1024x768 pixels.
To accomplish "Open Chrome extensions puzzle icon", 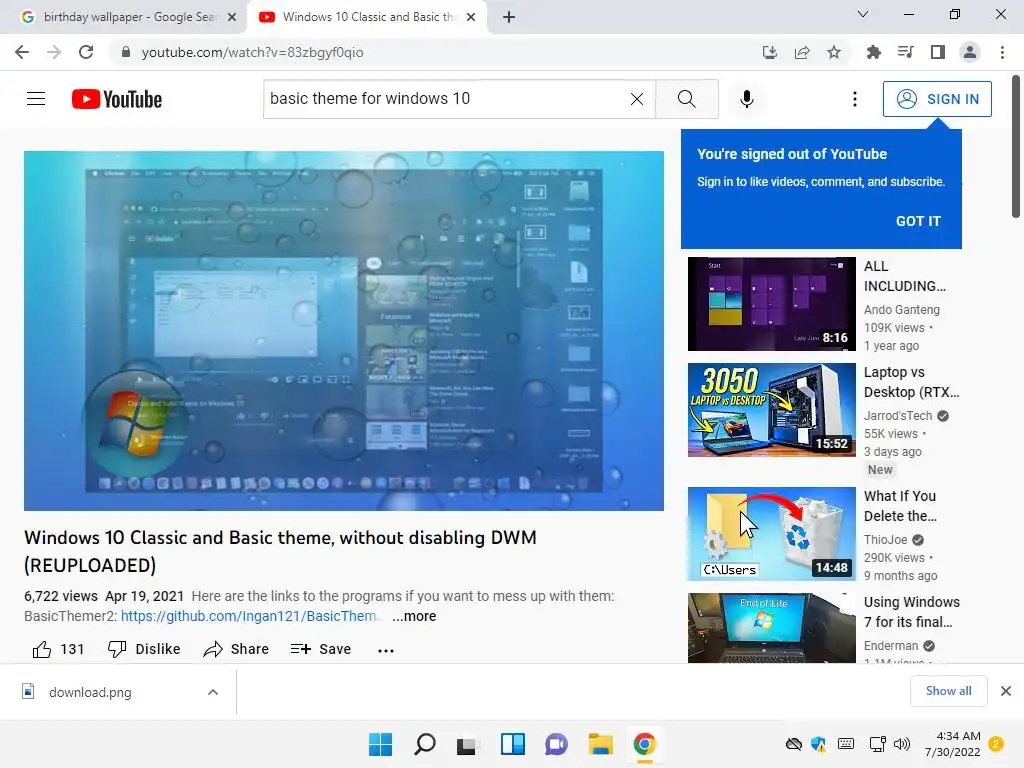I will point(874,52).
